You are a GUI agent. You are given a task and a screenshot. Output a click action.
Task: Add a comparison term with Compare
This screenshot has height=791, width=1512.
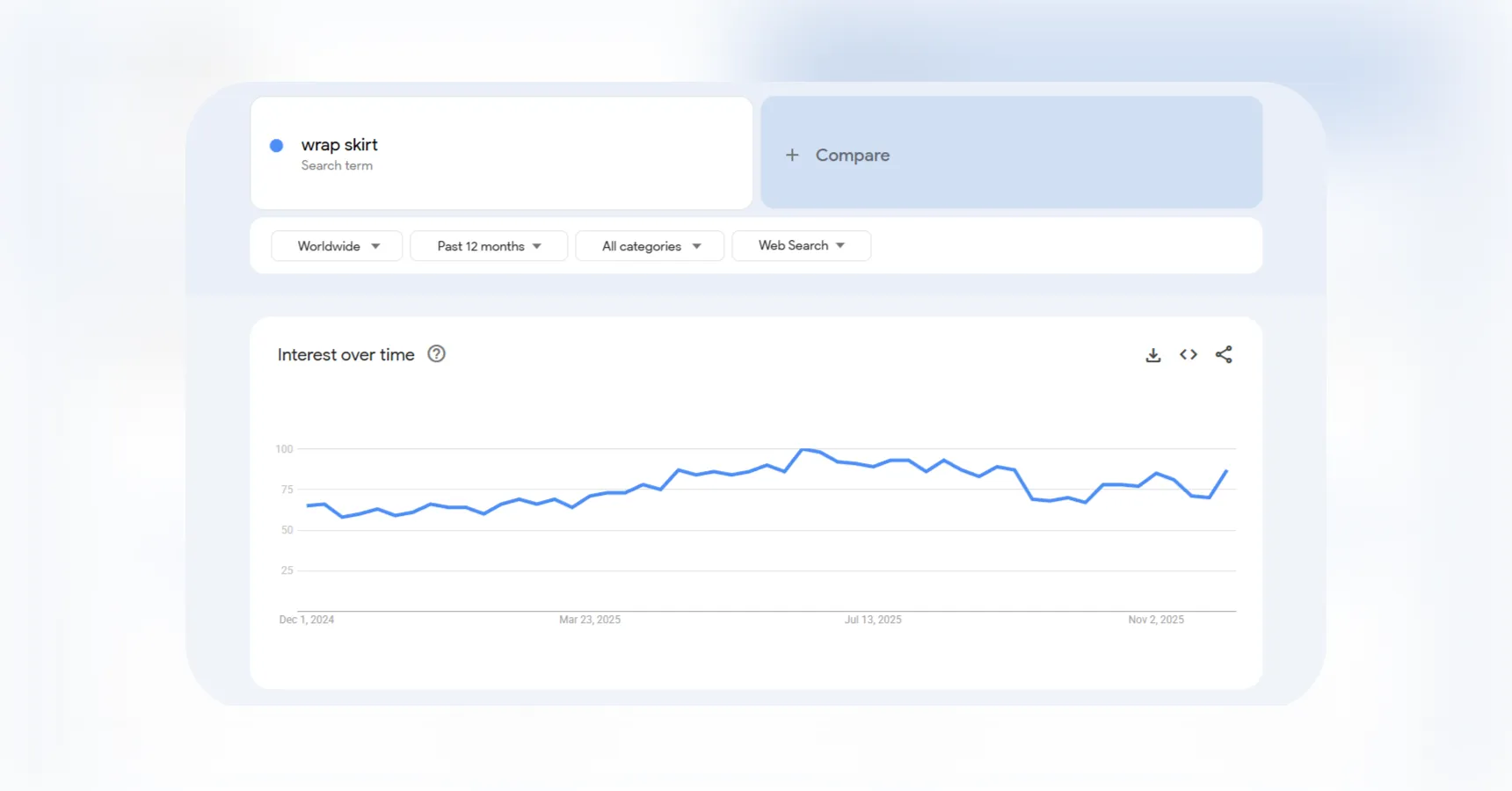click(851, 154)
